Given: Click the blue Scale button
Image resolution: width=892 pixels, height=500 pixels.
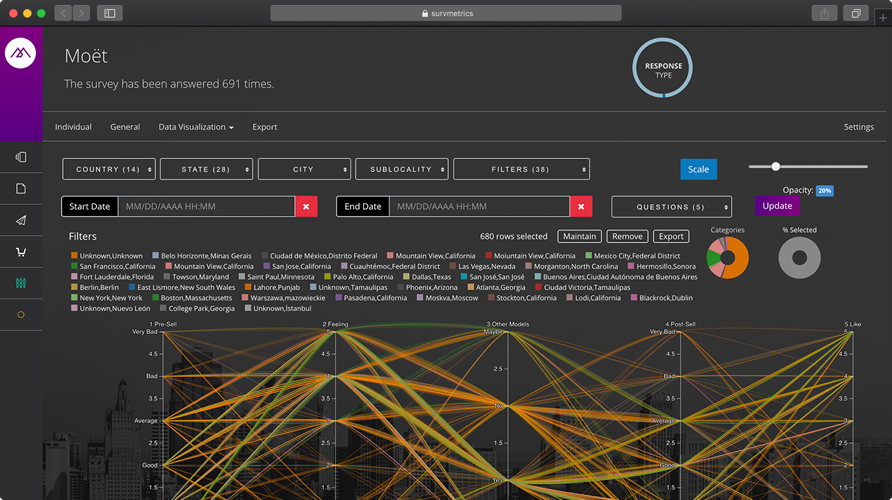Looking at the screenshot, I should (699, 169).
